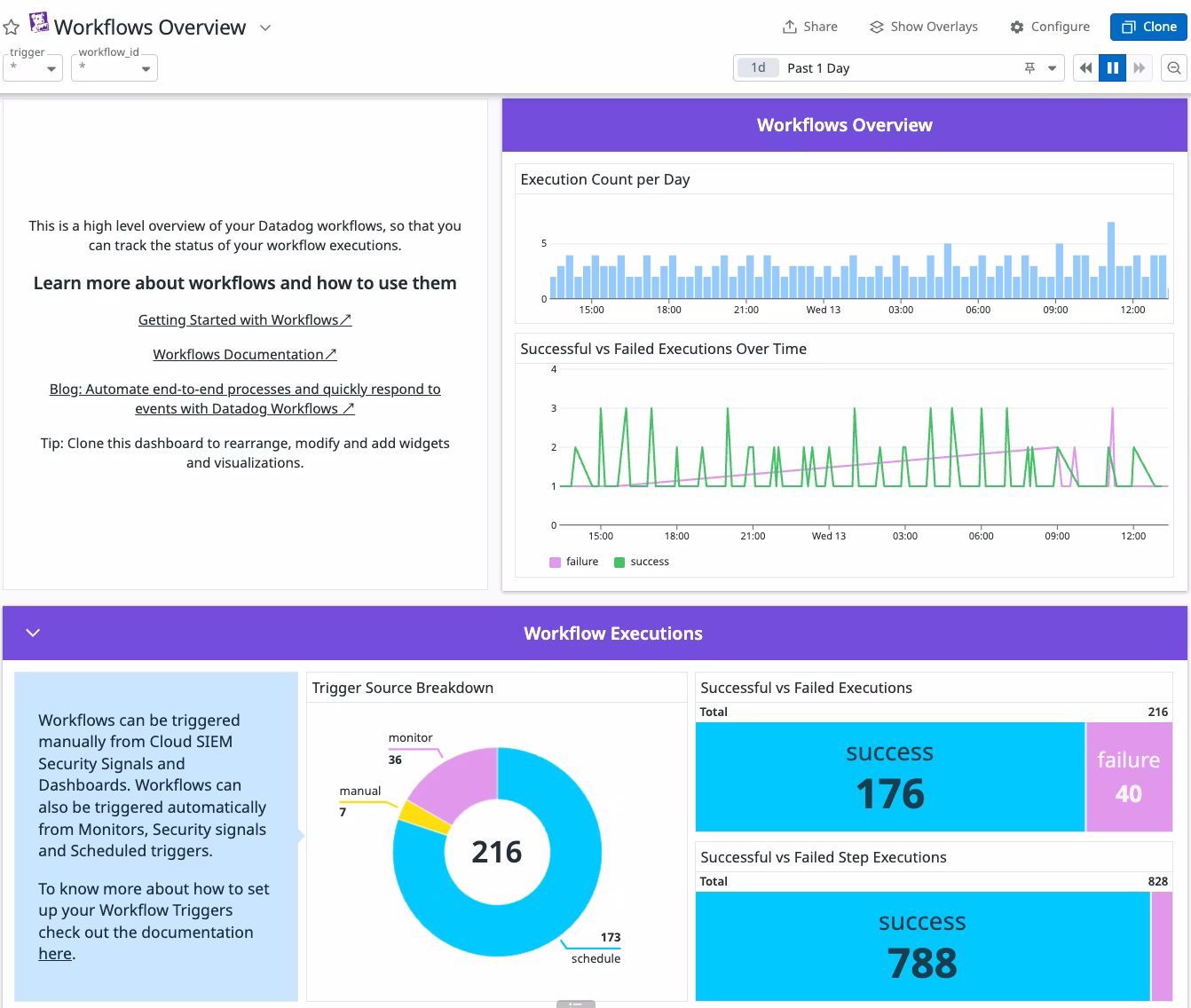Click the Datadog dashboard logo icon
Screen dimensions: 1191x1008
pyautogui.click(x=39, y=23)
